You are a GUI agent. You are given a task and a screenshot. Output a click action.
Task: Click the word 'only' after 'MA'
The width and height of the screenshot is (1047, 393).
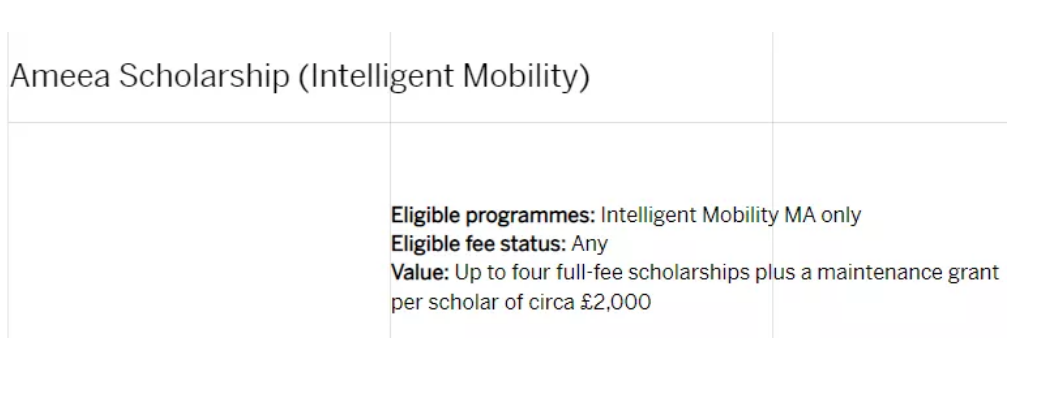841,216
